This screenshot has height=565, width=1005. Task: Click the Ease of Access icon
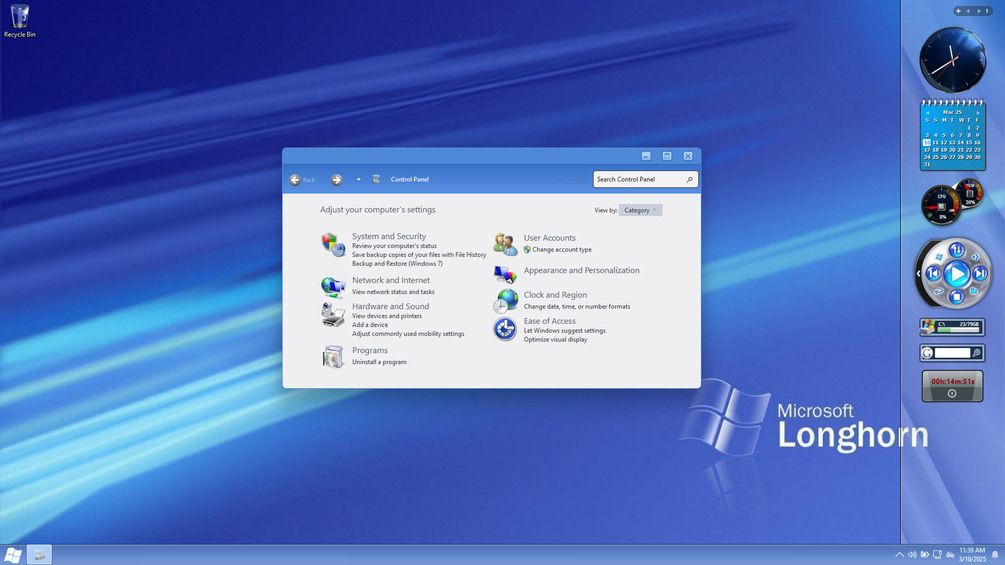[505, 329]
